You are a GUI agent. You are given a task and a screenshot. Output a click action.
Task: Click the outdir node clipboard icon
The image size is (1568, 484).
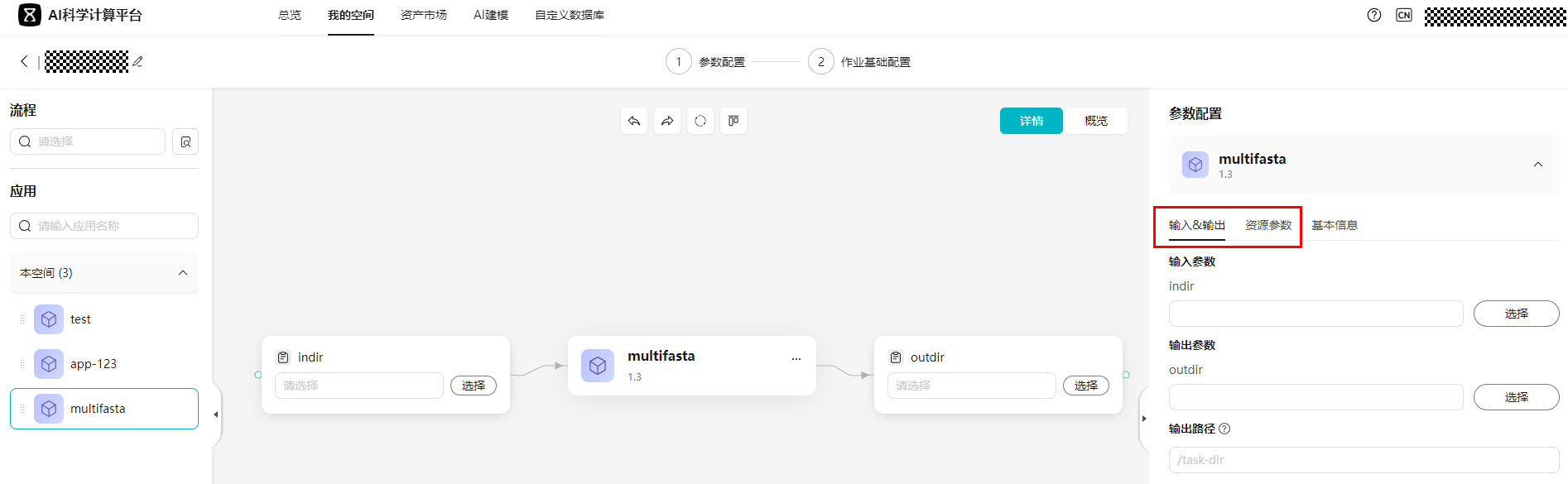[x=896, y=357]
